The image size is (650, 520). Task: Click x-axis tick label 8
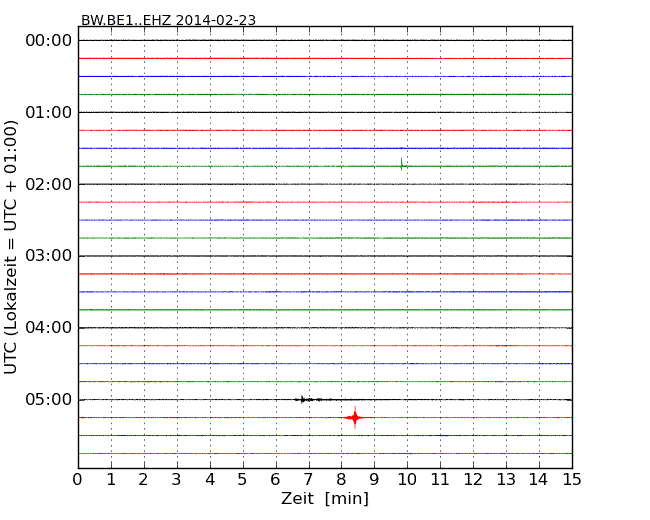(341, 480)
